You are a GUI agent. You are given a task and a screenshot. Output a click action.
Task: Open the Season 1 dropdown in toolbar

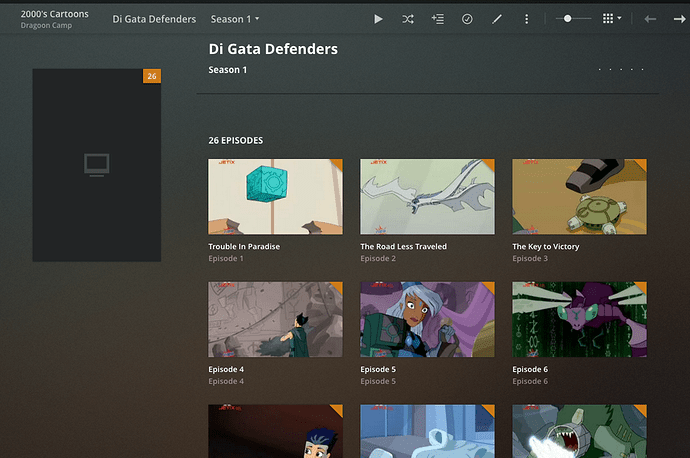235,19
